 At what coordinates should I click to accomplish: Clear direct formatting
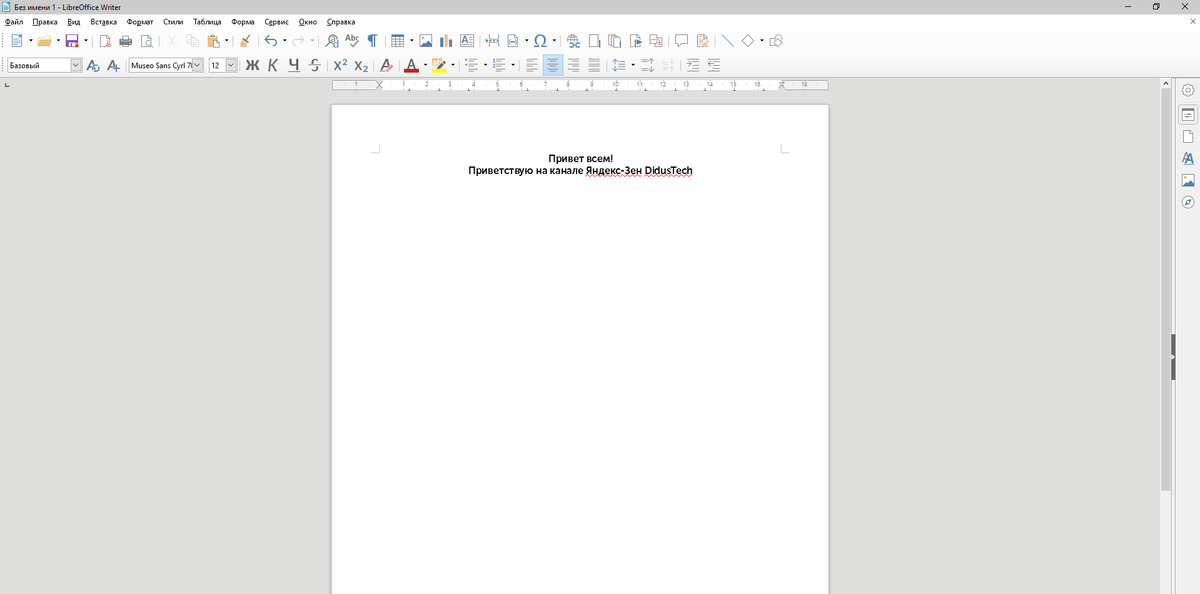[x=387, y=65]
